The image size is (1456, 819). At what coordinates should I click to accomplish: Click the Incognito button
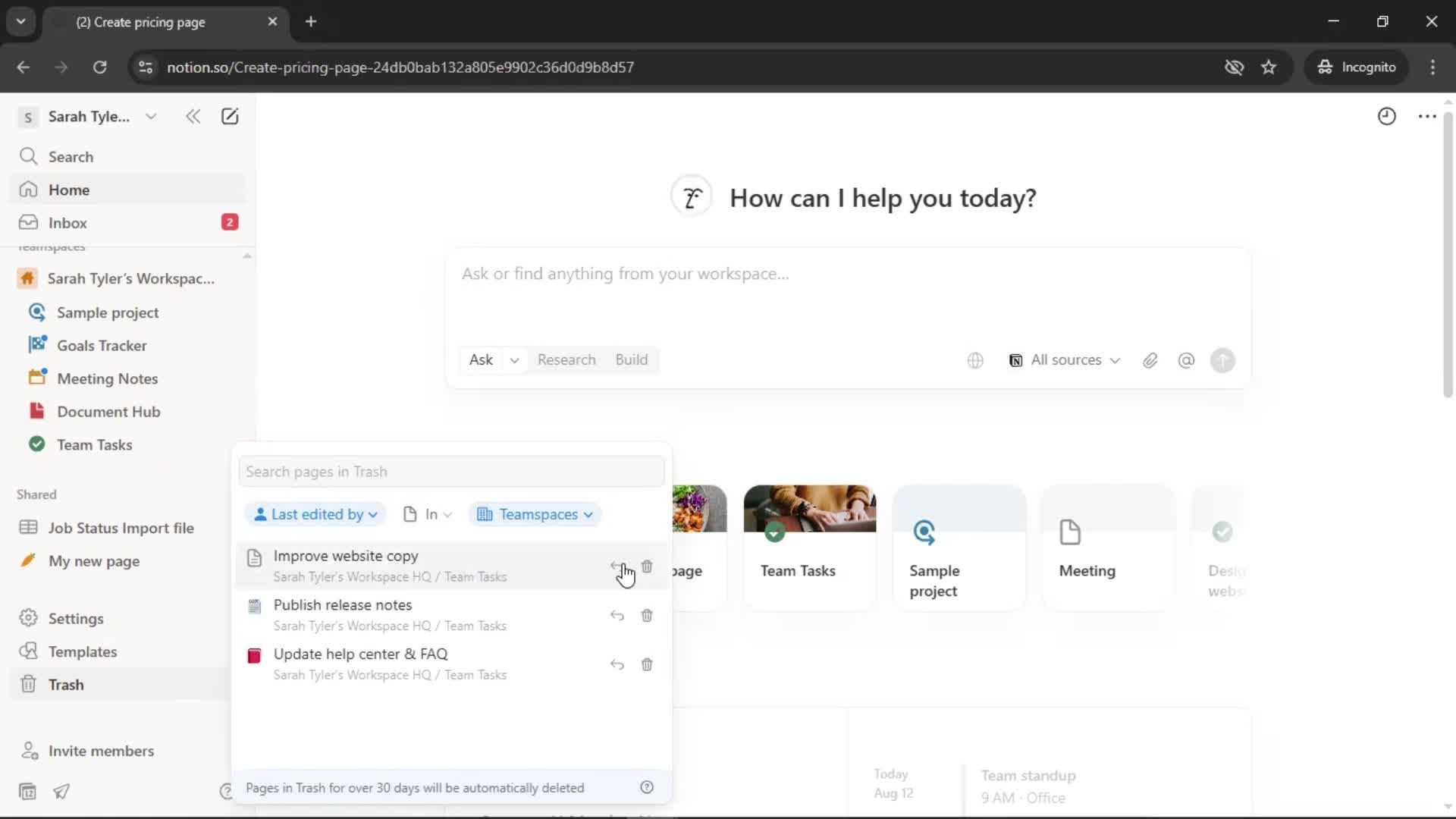point(1357,67)
